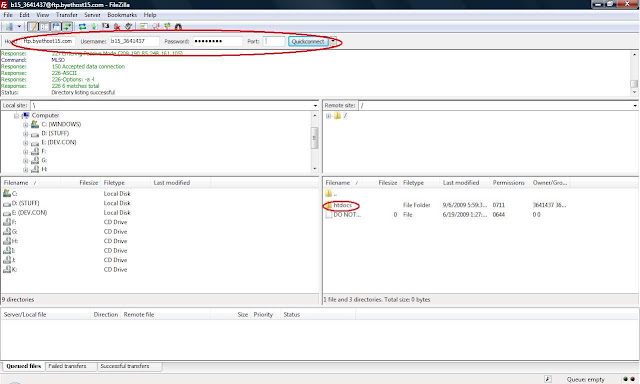This screenshot has width=640, height=384.
Task: Toggle the remote directory tree view
Action: (56, 27)
